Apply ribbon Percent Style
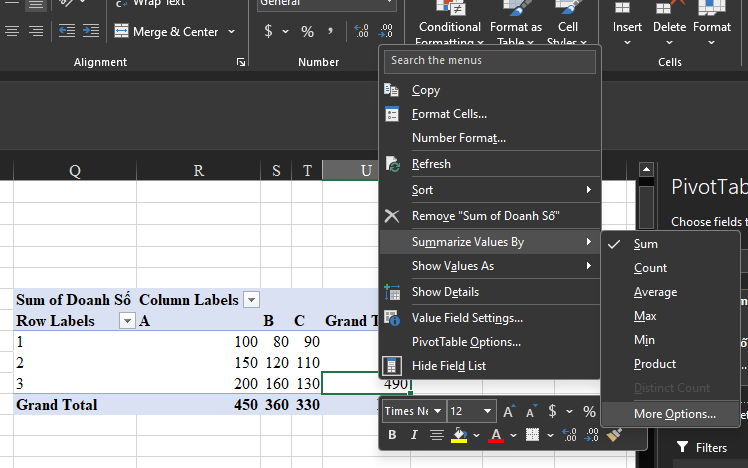 coord(307,31)
